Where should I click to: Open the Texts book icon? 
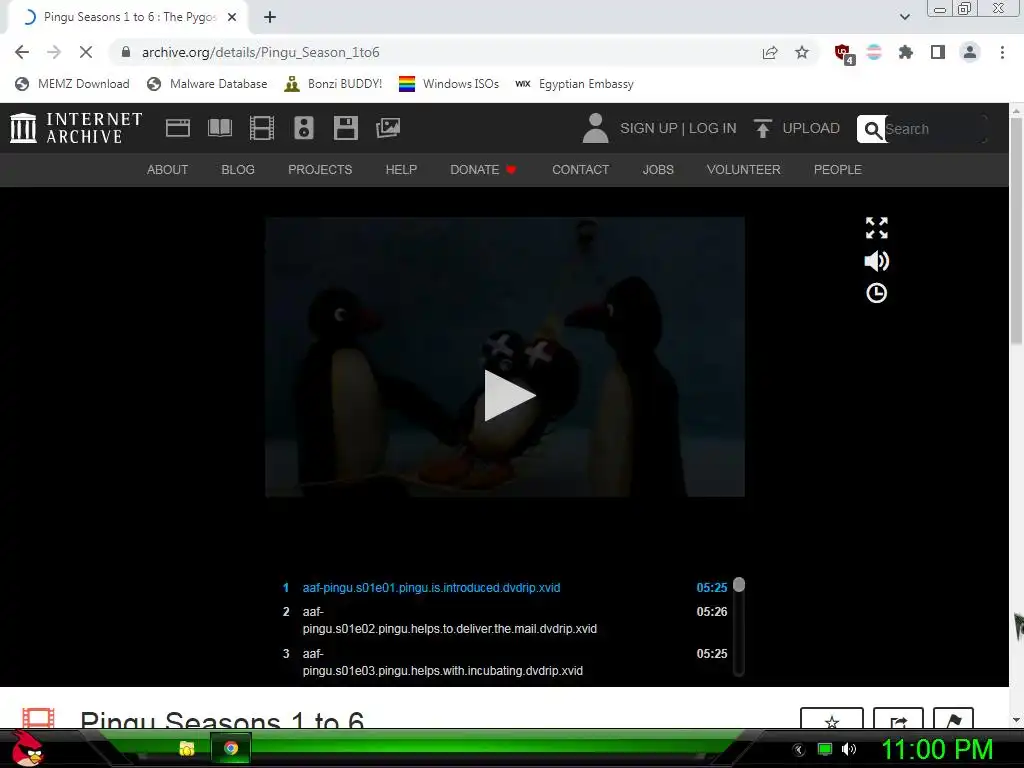click(219, 128)
